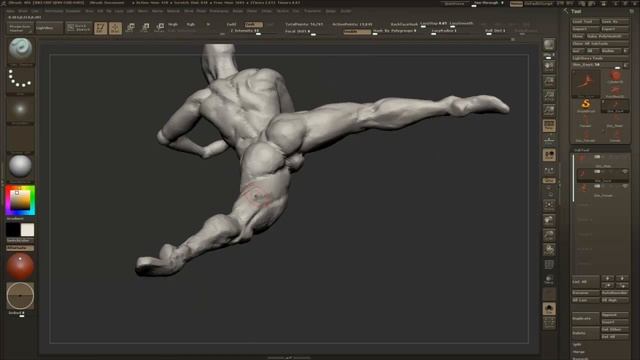
Task: Select the Move transform tool in top shelf
Action: point(130,28)
